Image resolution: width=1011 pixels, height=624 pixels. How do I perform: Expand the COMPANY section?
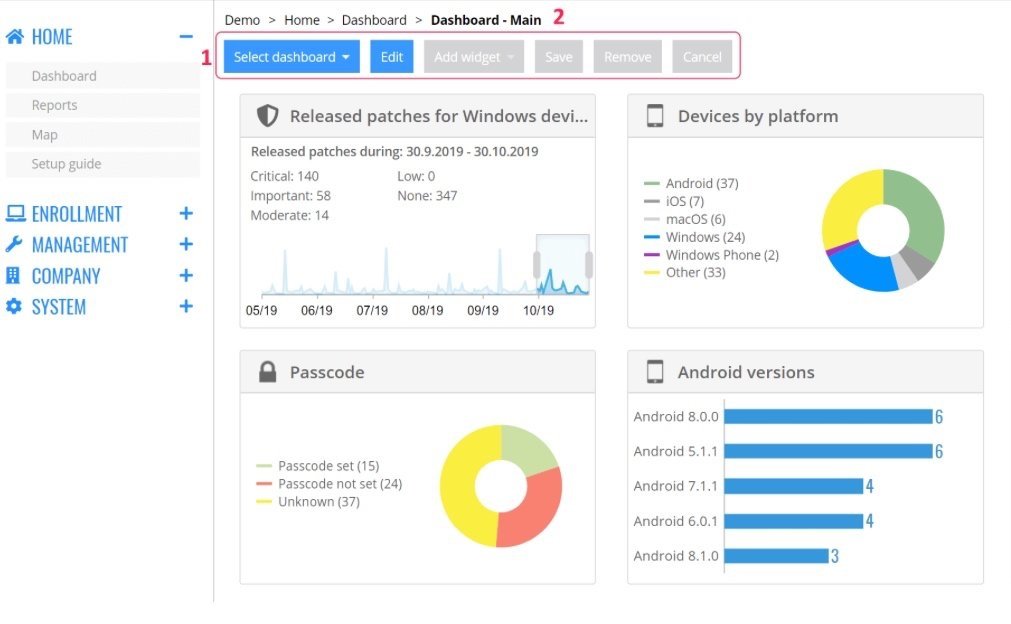click(x=186, y=275)
